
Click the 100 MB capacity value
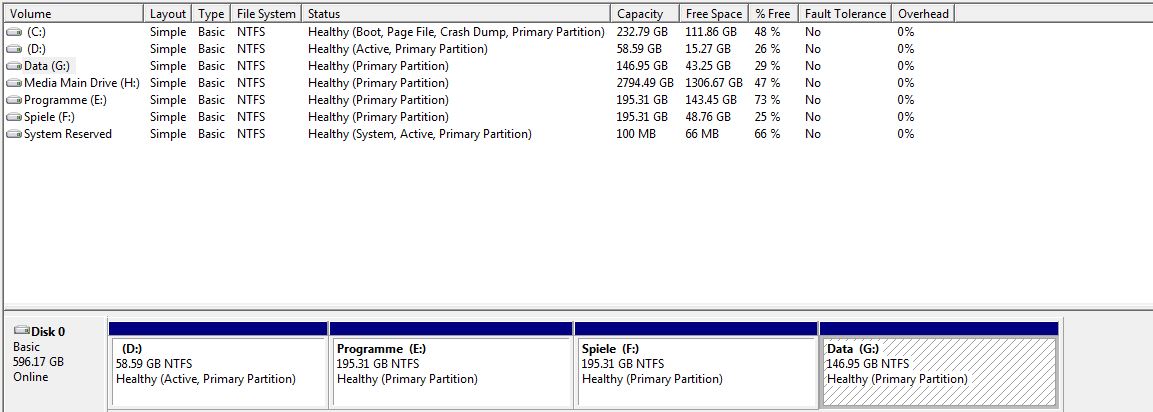coord(637,134)
